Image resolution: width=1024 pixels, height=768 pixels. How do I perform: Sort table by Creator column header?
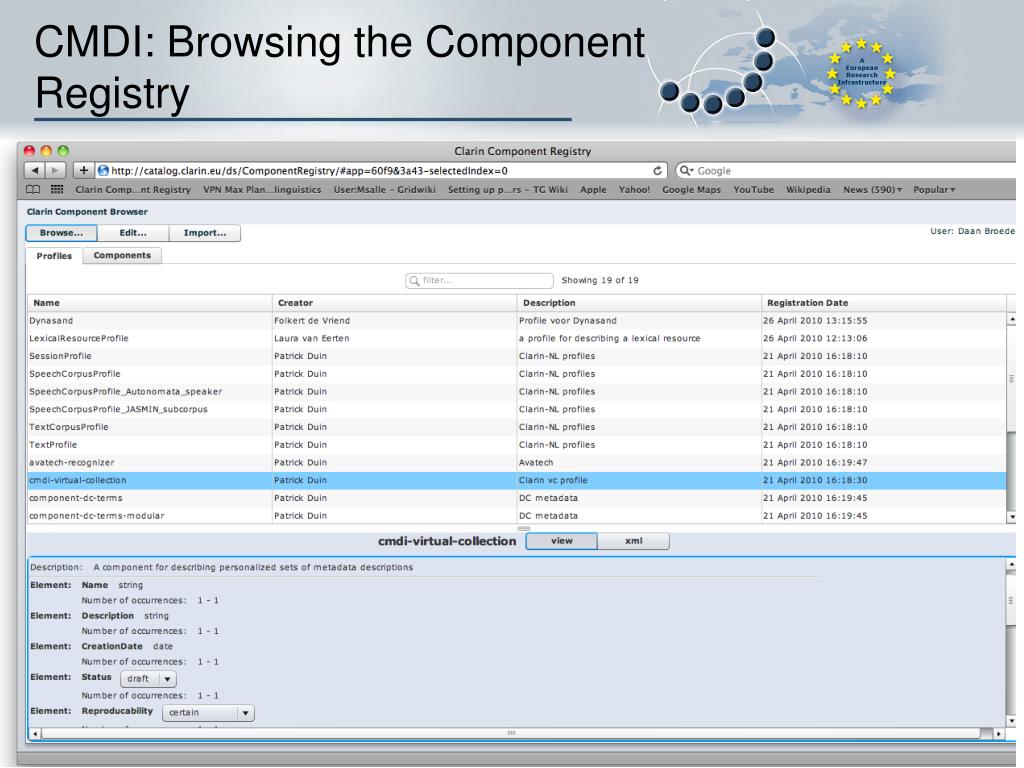[394, 302]
